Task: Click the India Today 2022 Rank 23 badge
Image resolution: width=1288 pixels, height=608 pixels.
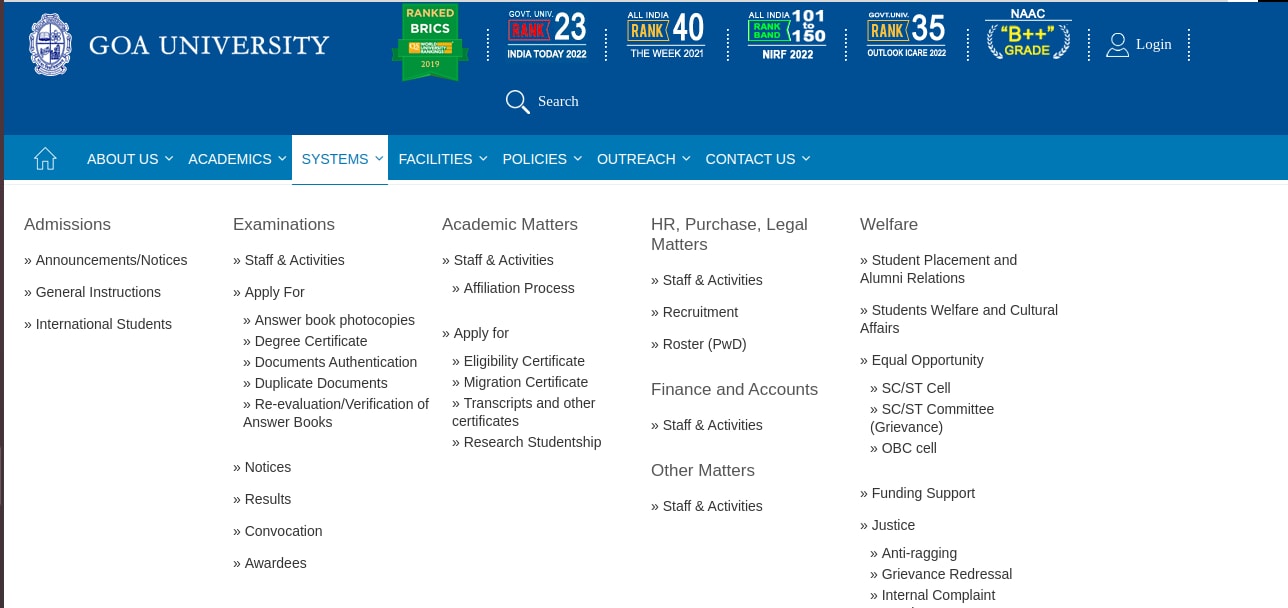Action: click(x=547, y=35)
